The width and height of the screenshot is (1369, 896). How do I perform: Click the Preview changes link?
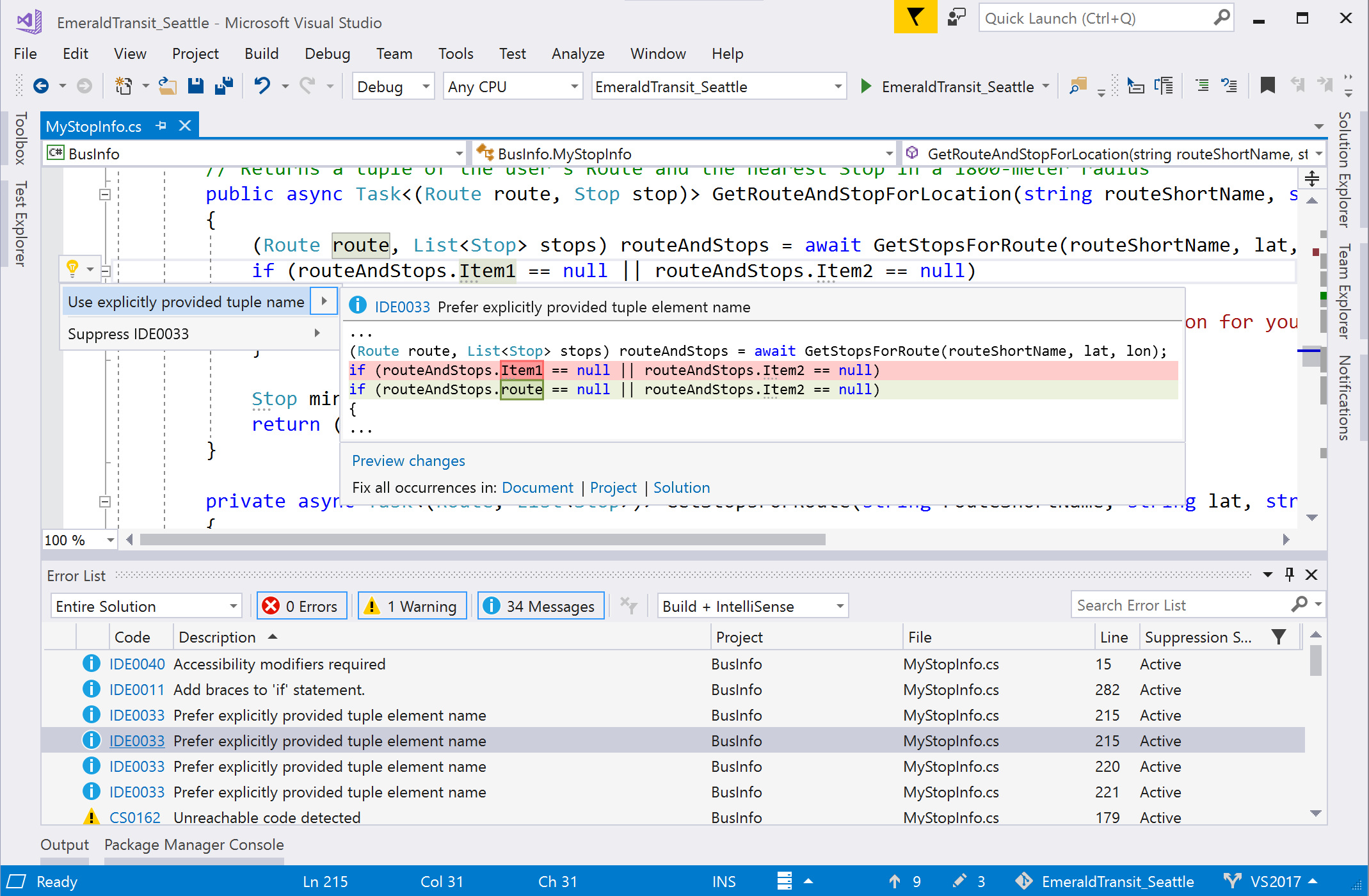(x=408, y=460)
